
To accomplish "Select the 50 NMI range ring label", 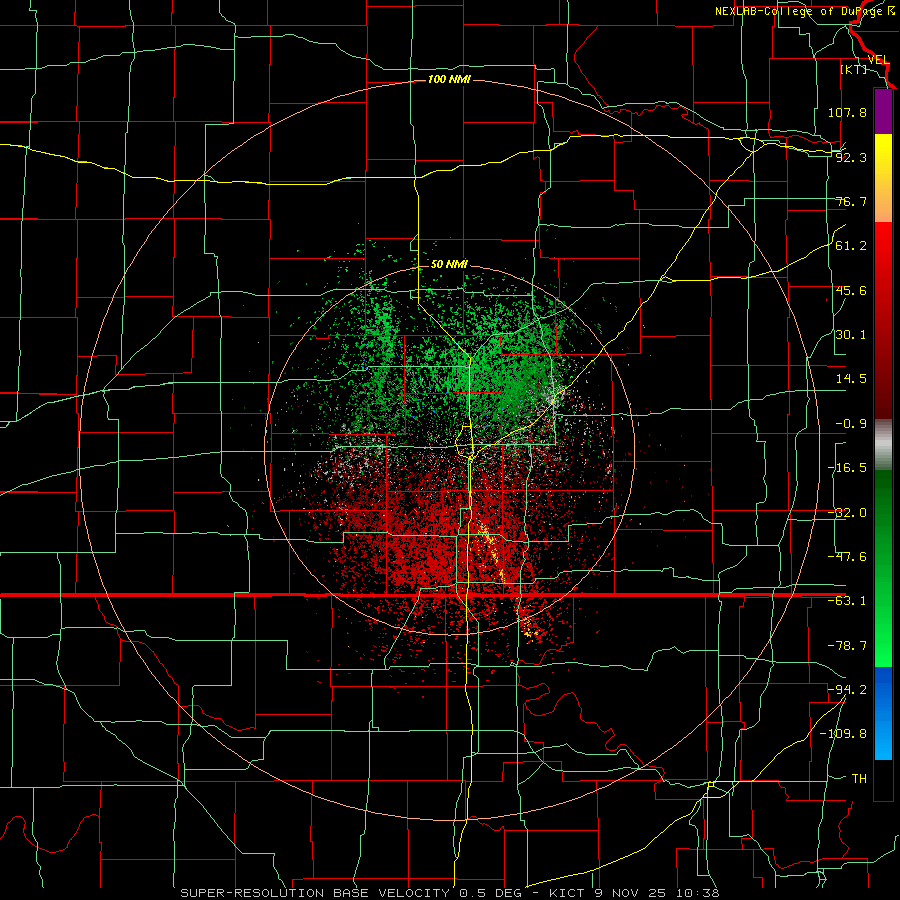I will pyautogui.click(x=449, y=264).
